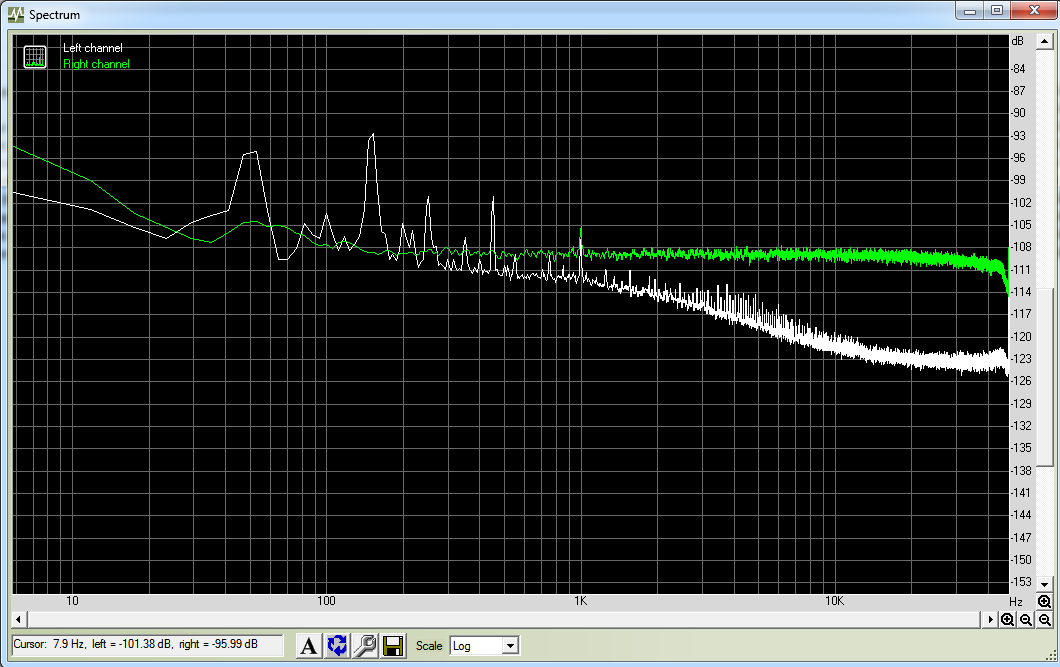Save the spectrum using the floppy disk icon
This screenshot has height=667, width=1060.
pyautogui.click(x=393, y=645)
